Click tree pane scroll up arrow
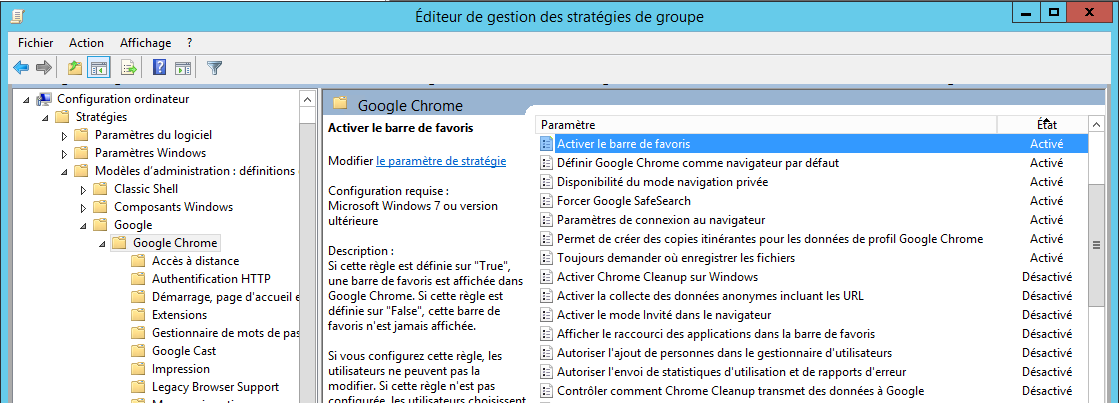Image resolution: width=1119 pixels, height=403 pixels. coord(308,99)
